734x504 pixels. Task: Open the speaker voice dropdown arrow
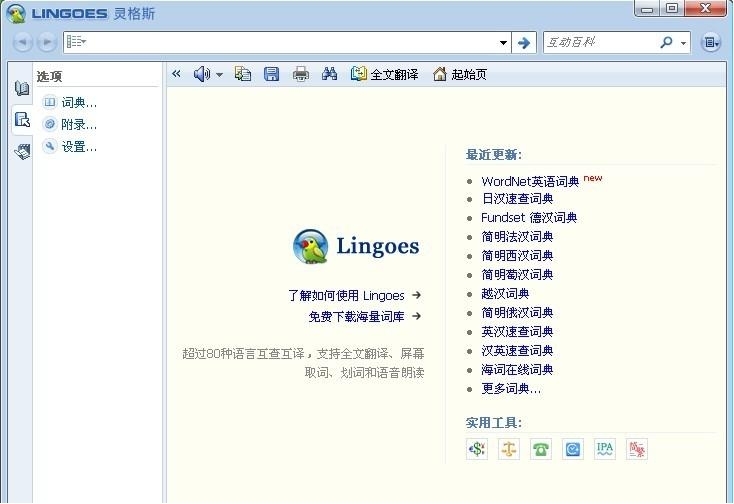click(219, 75)
